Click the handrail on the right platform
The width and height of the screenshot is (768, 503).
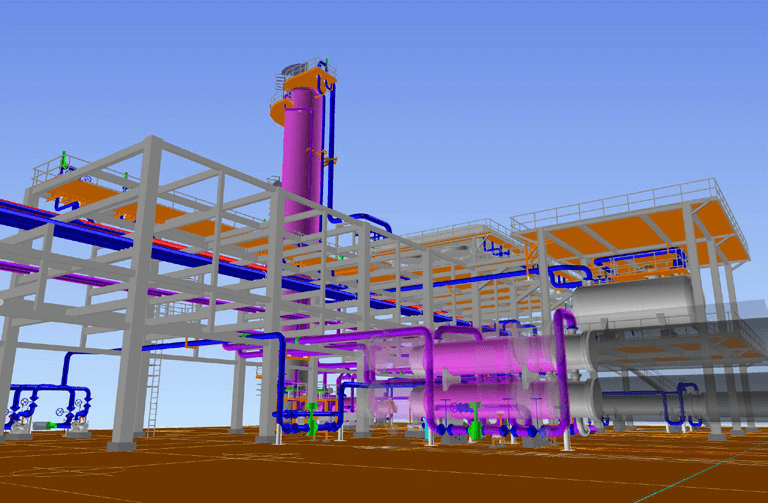(x=620, y=197)
